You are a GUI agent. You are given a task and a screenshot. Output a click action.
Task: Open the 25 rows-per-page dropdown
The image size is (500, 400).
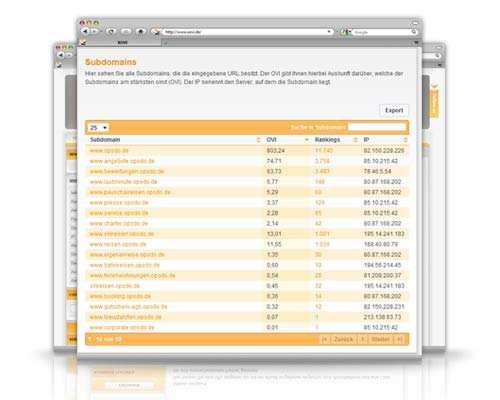98,128
